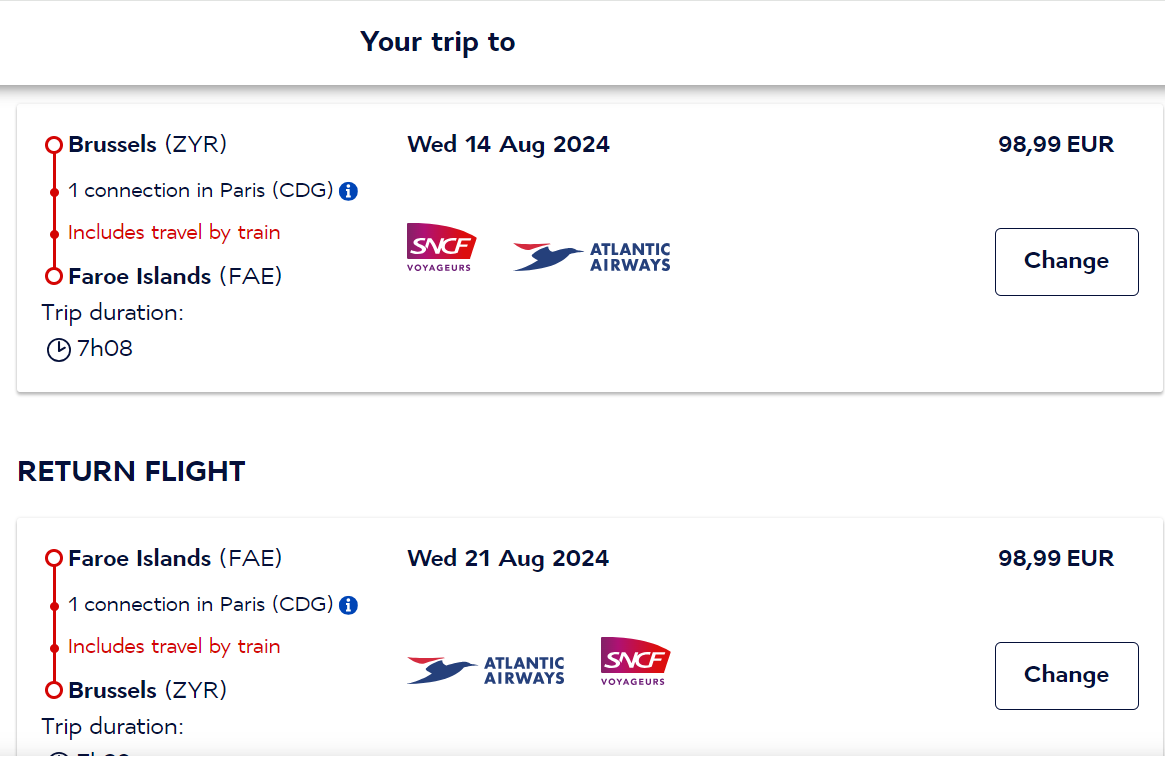Image resolution: width=1165 pixels, height=763 pixels.
Task: Click Change button for the 14 Aug trip
Action: pos(1066,262)
